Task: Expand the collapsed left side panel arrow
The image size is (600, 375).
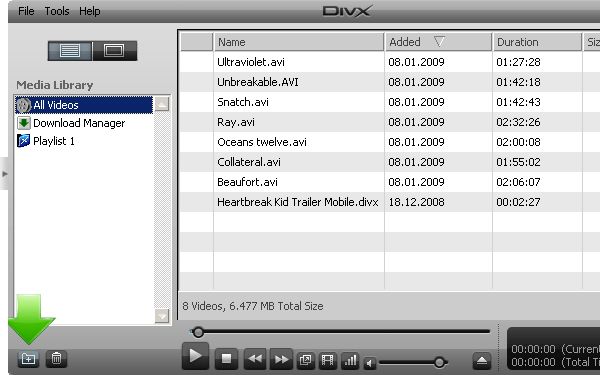Action: point(5,174)
